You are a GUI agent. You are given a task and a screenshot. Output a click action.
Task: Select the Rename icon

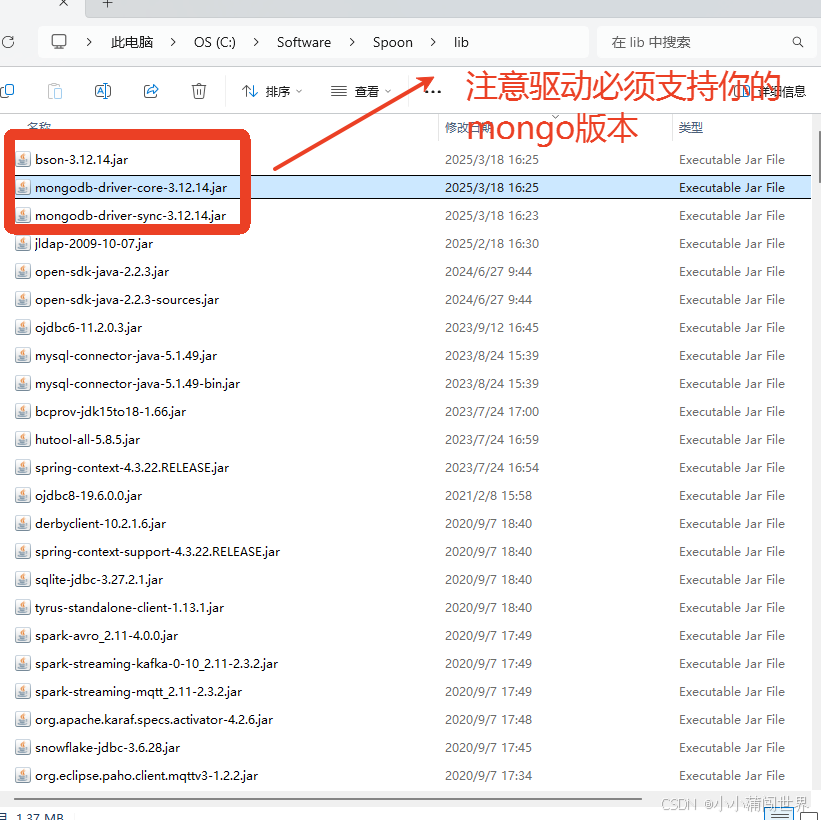click(x=102, y=90)
